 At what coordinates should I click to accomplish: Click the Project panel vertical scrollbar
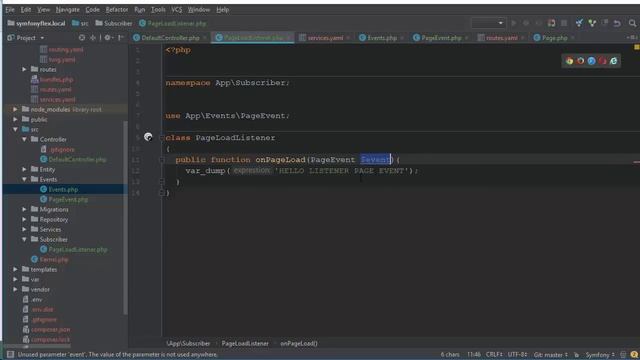125,218
